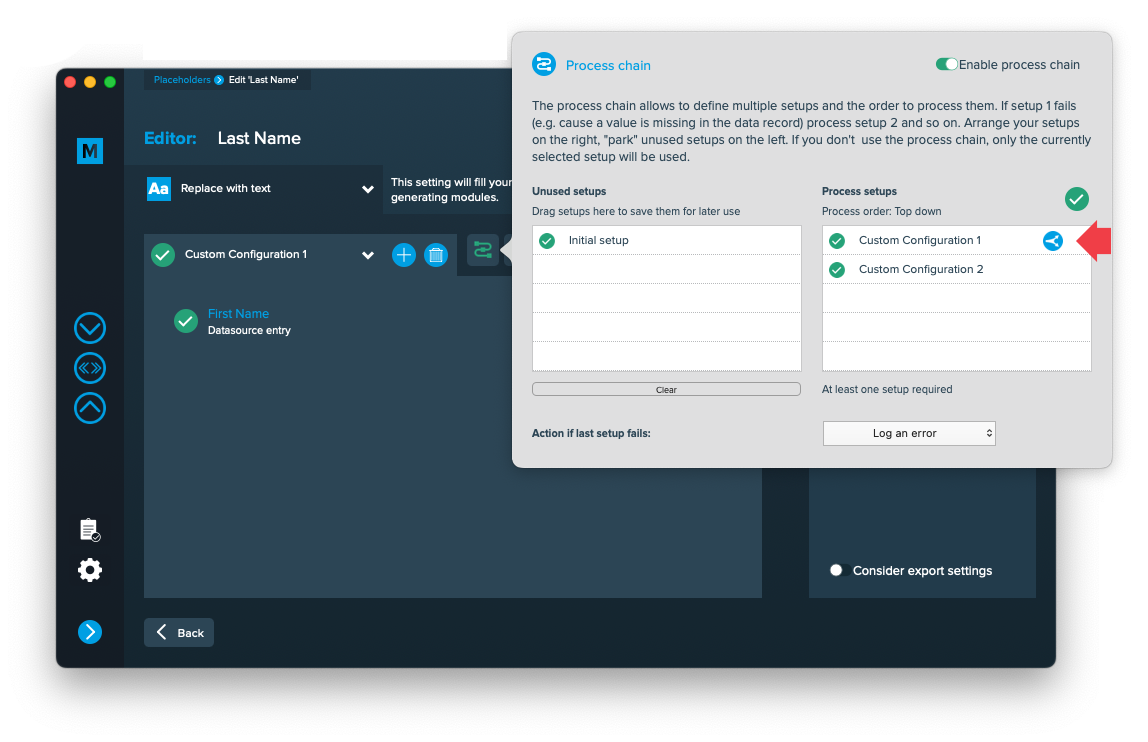
Task: Click the green process chain icon button
Action: (x=483, y=250)
